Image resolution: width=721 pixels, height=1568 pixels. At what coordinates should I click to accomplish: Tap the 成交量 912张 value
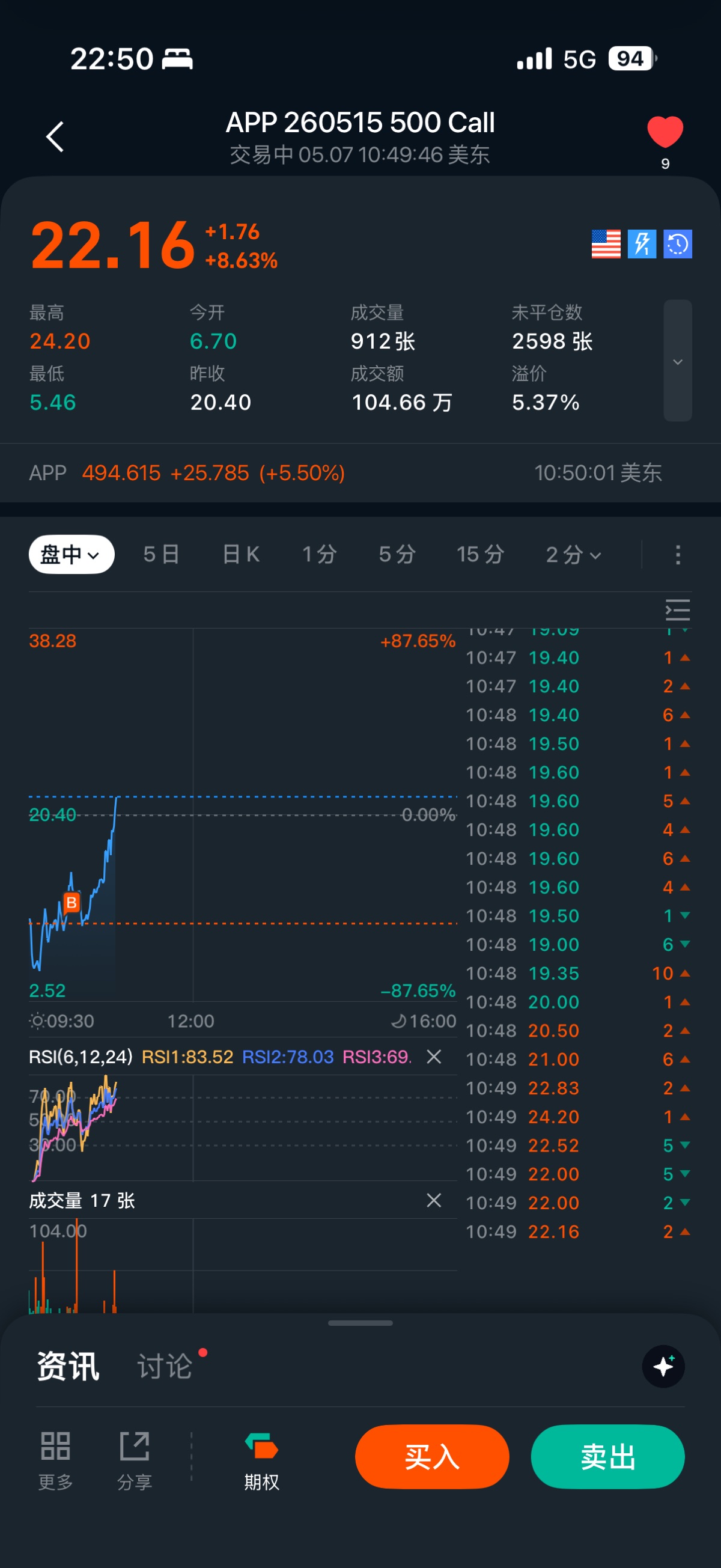point(383,341)
